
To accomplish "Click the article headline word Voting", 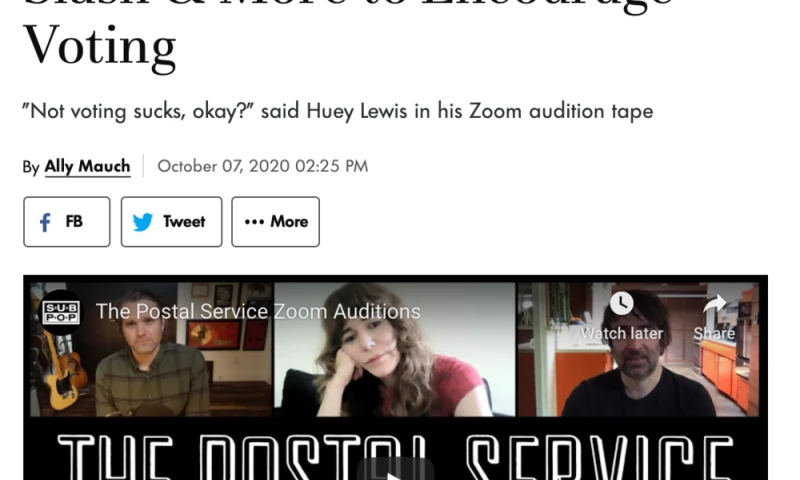I will coord(99,45).
